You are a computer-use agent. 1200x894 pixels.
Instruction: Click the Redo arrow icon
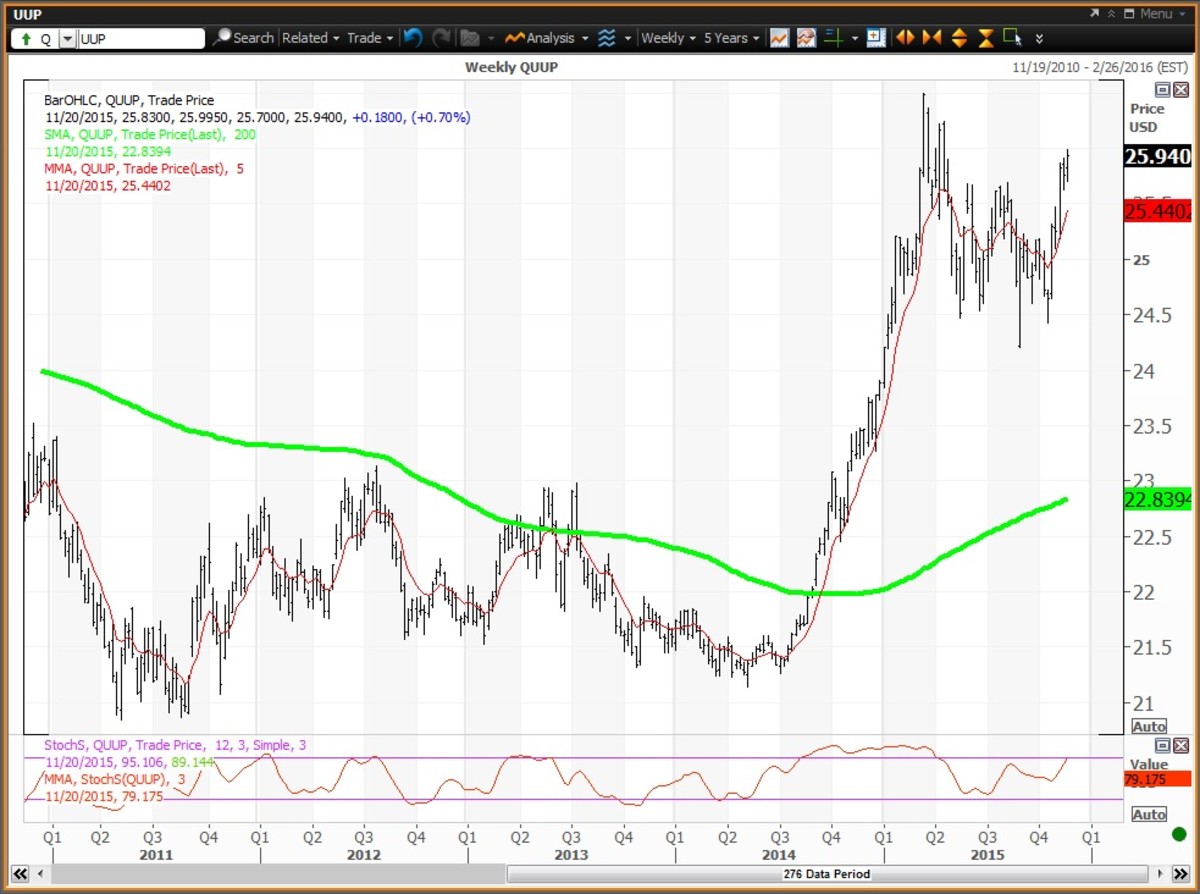pos(441,38)
